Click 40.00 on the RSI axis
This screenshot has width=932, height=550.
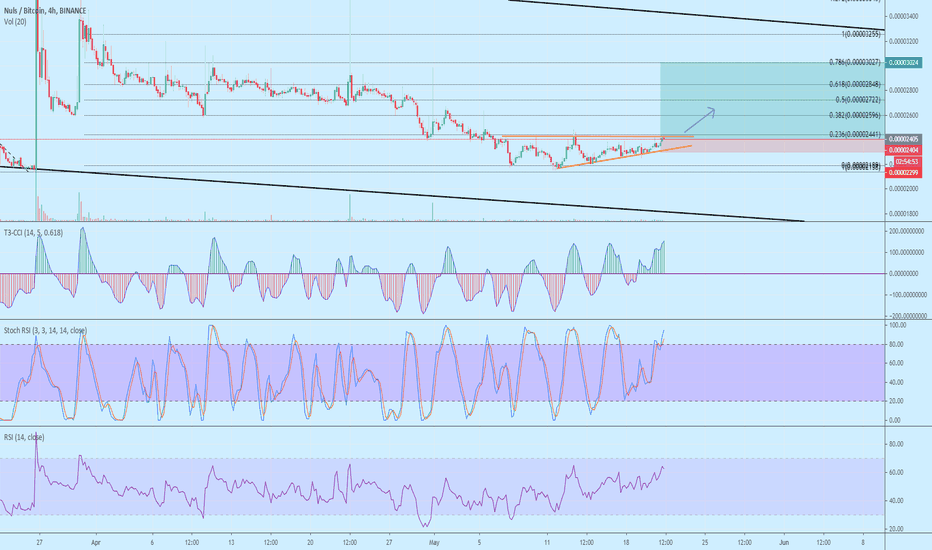tap(896, 501)
